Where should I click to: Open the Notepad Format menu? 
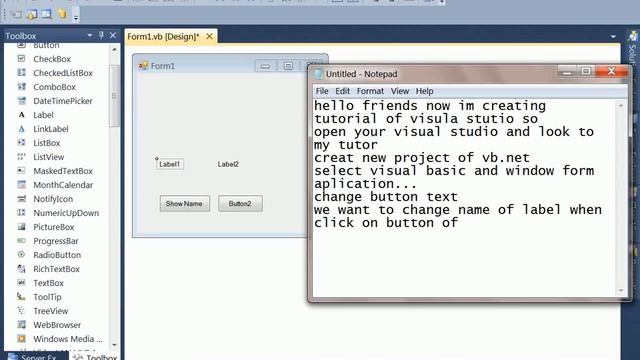[x=370, y=91]
